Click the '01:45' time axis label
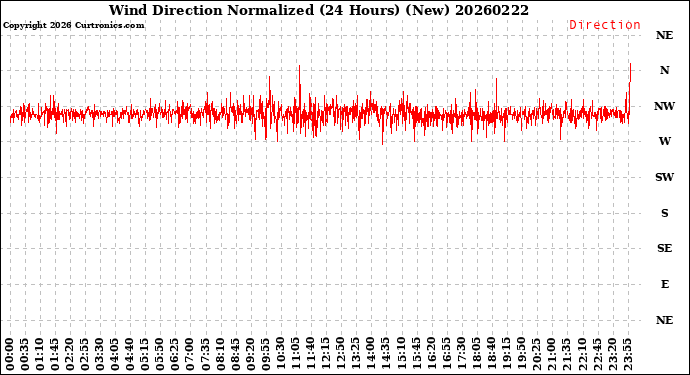Screen dimensions: 690x375 pyautogui.click(x=55, y=354)
